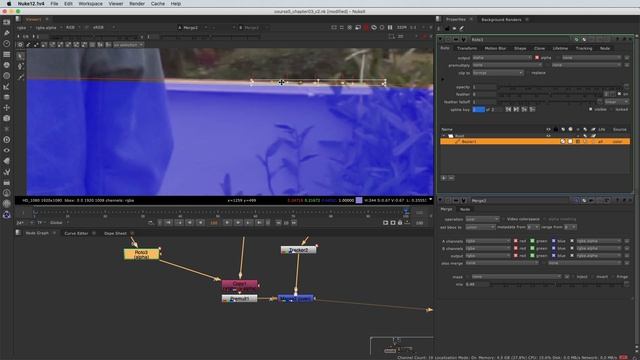Select the arrow select tool in viewer toolbar
The image size is (640, 360).
[20, 56]
